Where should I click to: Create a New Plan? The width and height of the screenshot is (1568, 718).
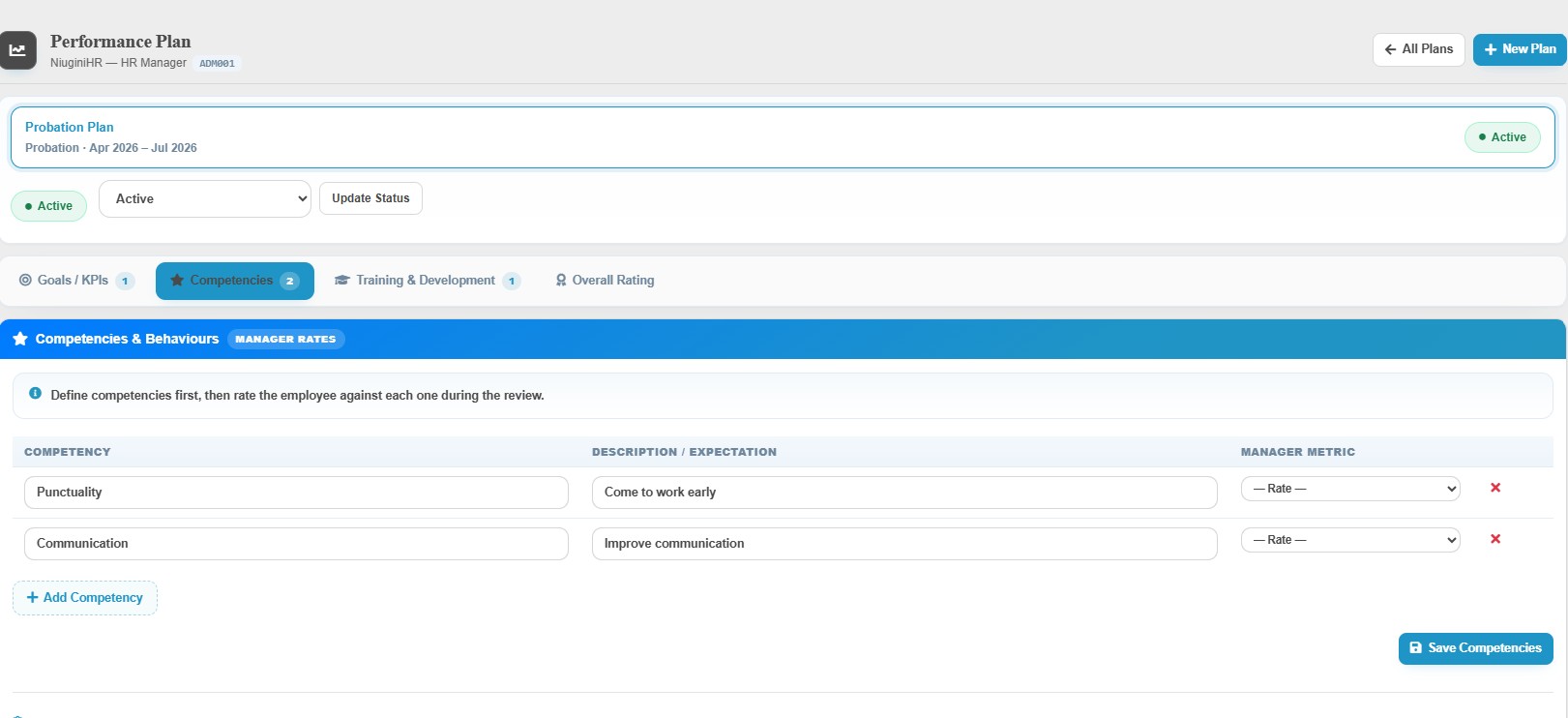[1520, 49]
